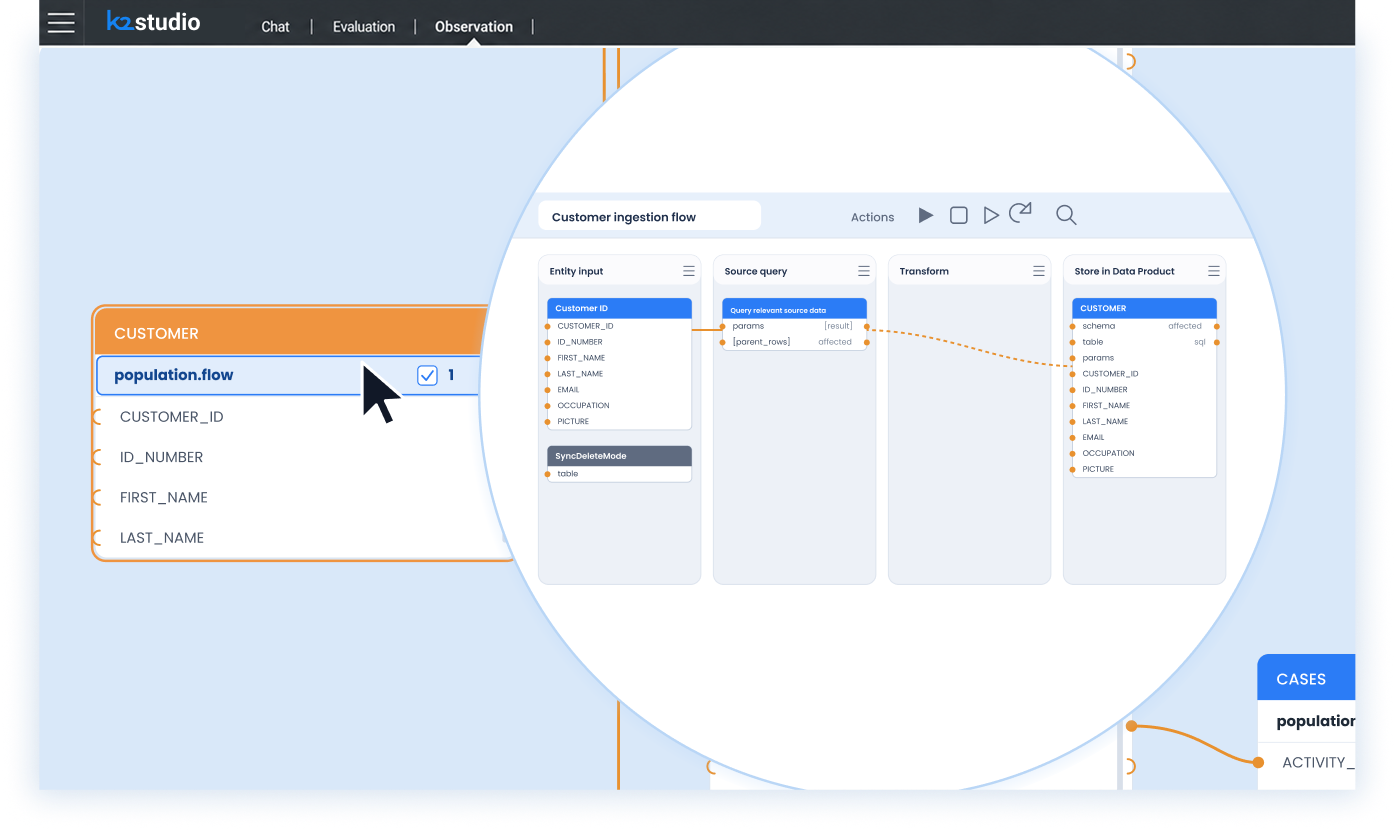The width and height of the screenshot is (1395, 831).
Task: Open Transform stage menu icon
Action: click(1039, 271)
